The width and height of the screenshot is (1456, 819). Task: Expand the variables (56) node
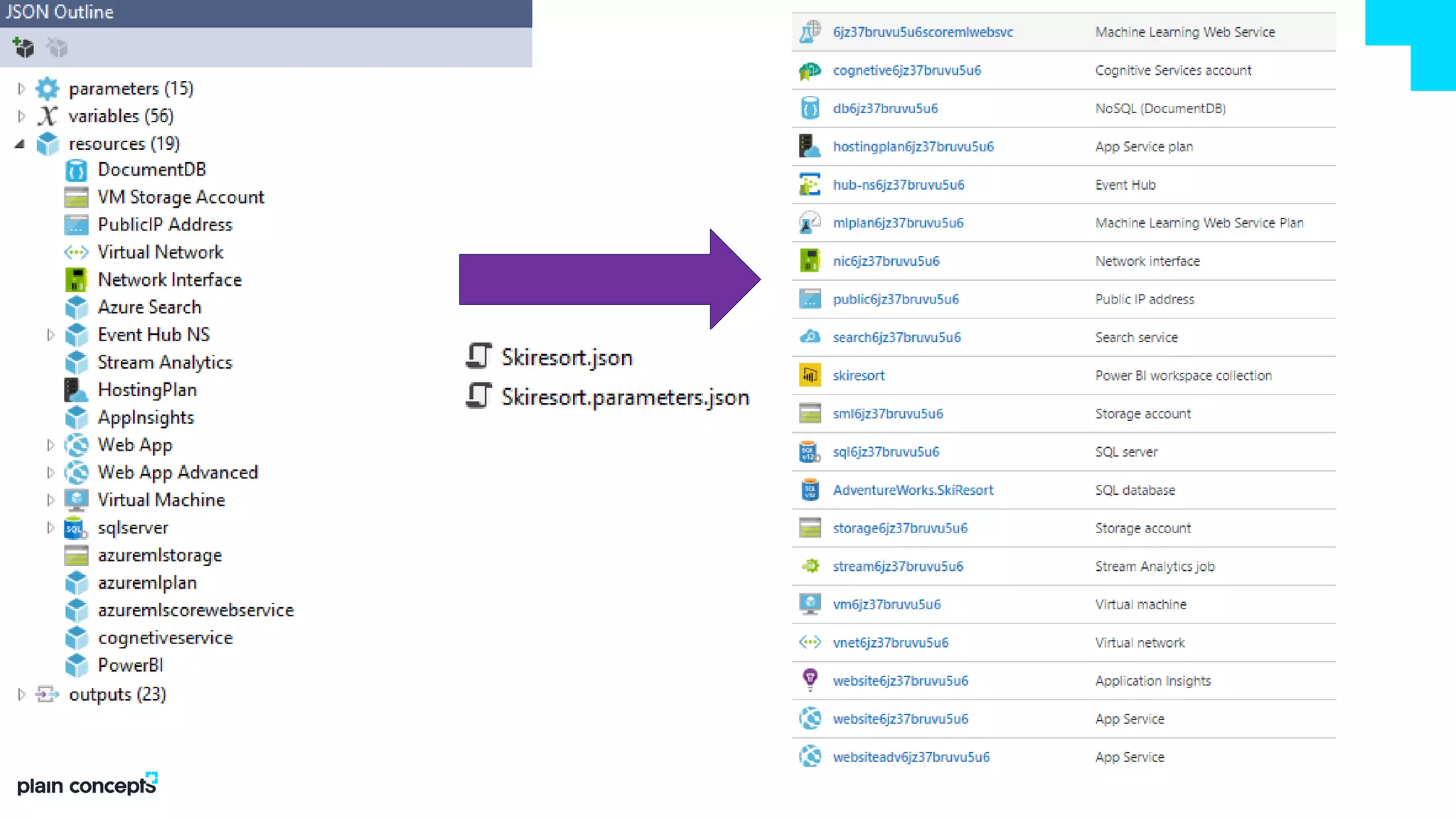pyautogui.click(x=21, y=116)
